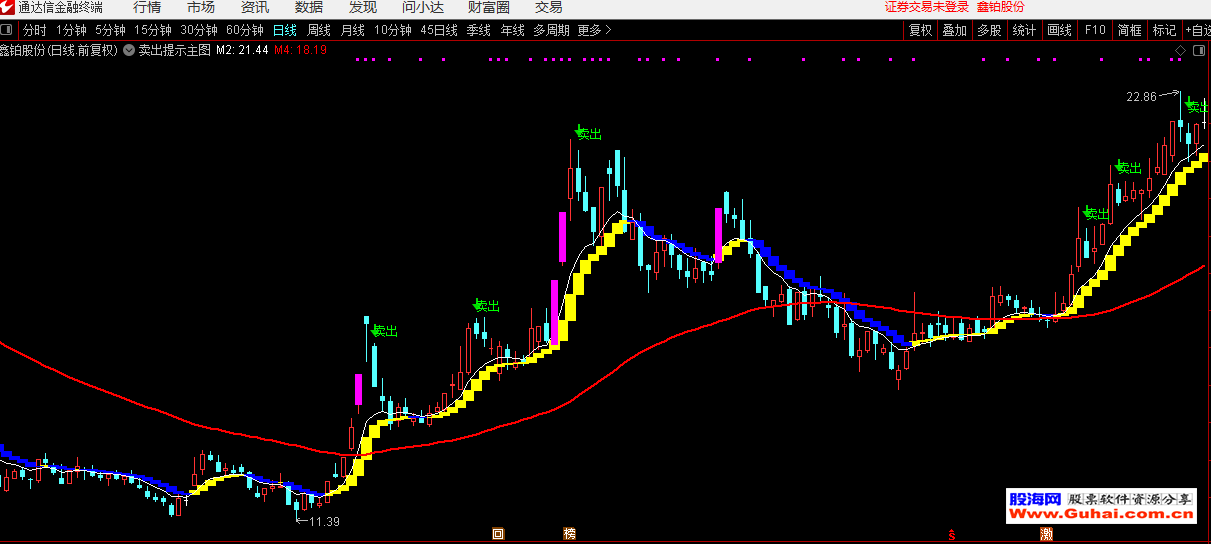
Task: Toggle the left panel icon beside 分时
Action: coord(9,30)
